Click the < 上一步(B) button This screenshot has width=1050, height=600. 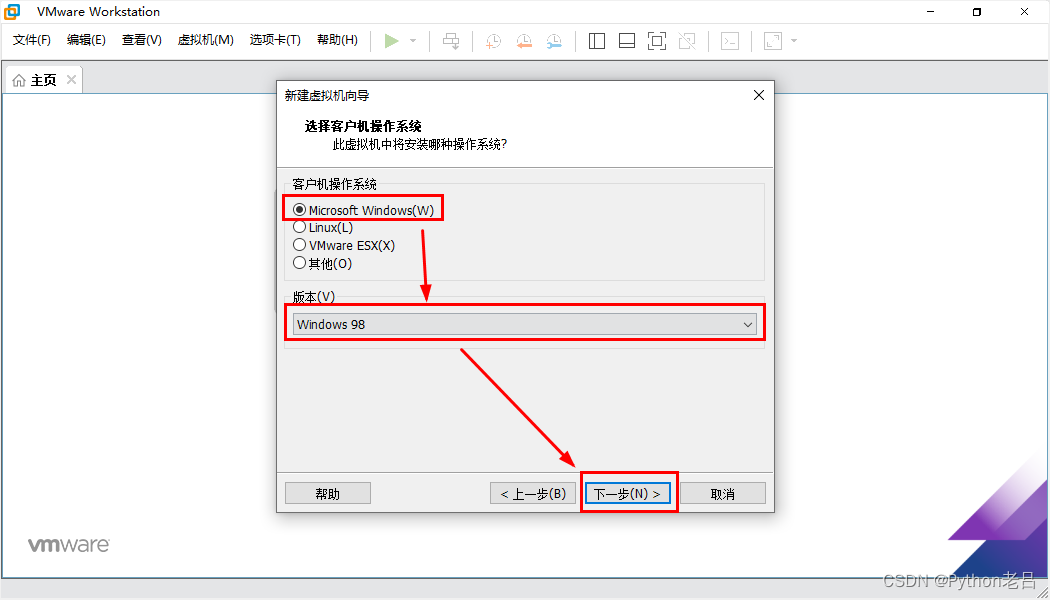(x=533, y=494)
